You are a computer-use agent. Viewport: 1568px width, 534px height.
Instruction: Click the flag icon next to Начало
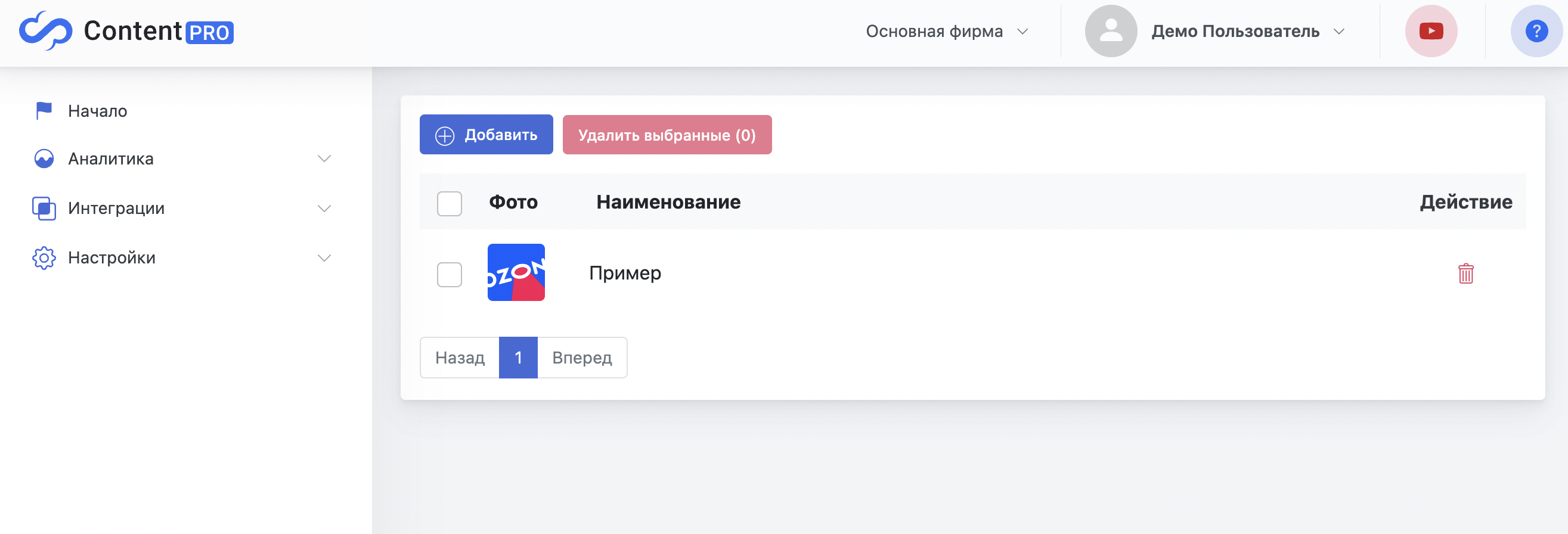[x=44, y=111]
